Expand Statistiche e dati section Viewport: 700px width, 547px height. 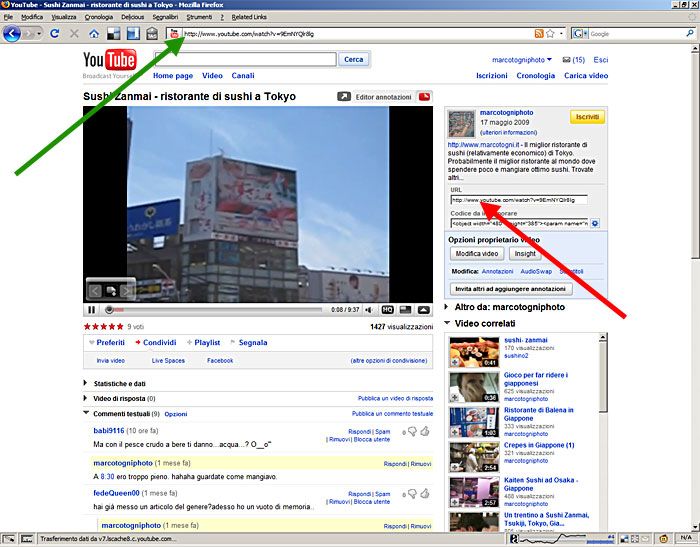pyautogui.click(x=85, y=383)
